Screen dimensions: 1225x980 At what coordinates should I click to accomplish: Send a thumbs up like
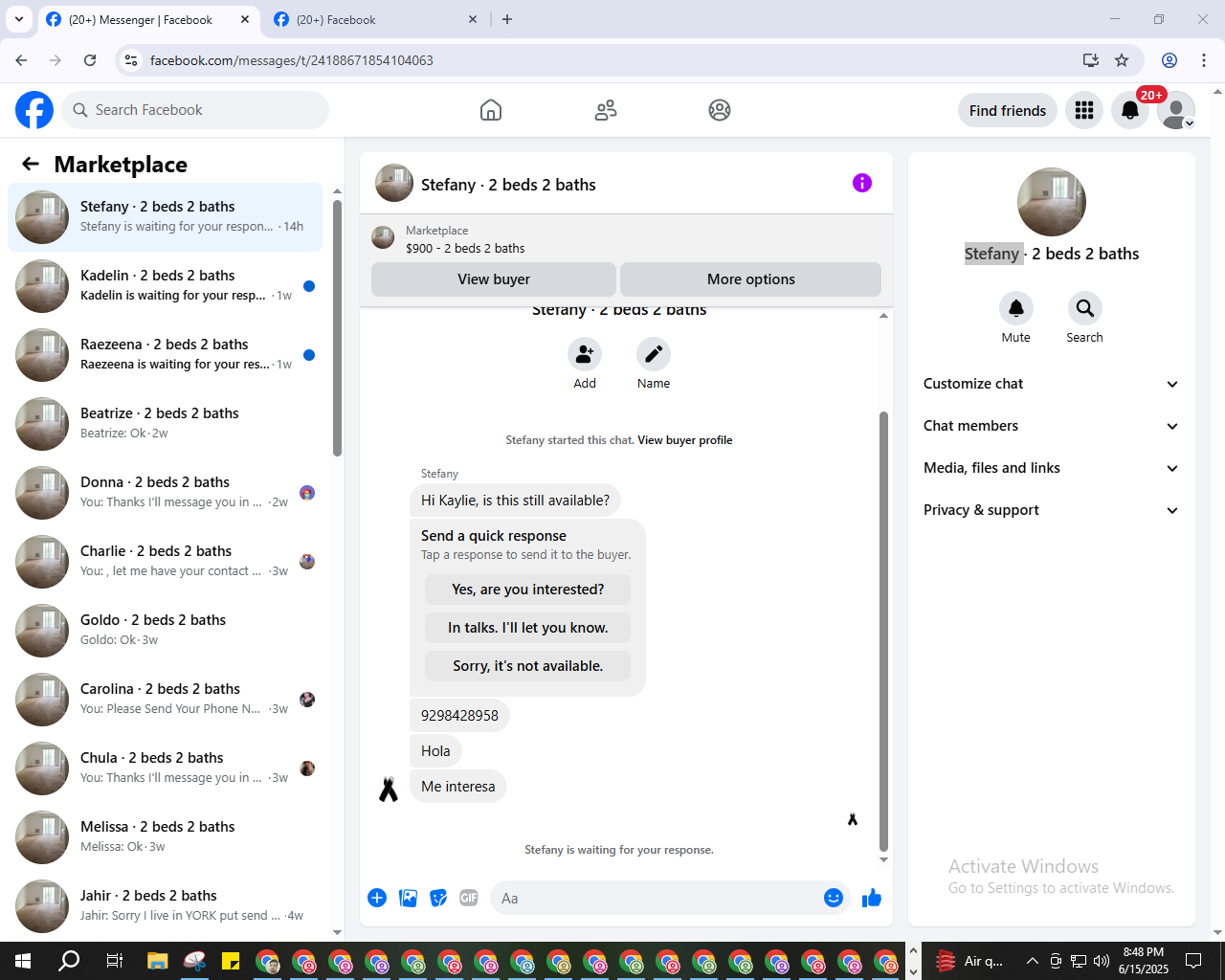click(x=872, y=898)
